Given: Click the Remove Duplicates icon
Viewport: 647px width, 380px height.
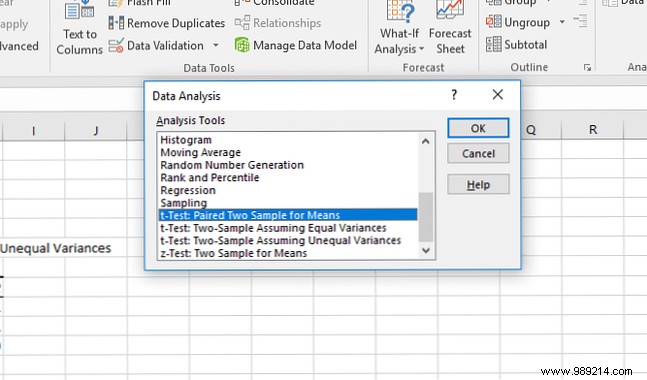Looking at the screenshot, I should coord(116,23).
